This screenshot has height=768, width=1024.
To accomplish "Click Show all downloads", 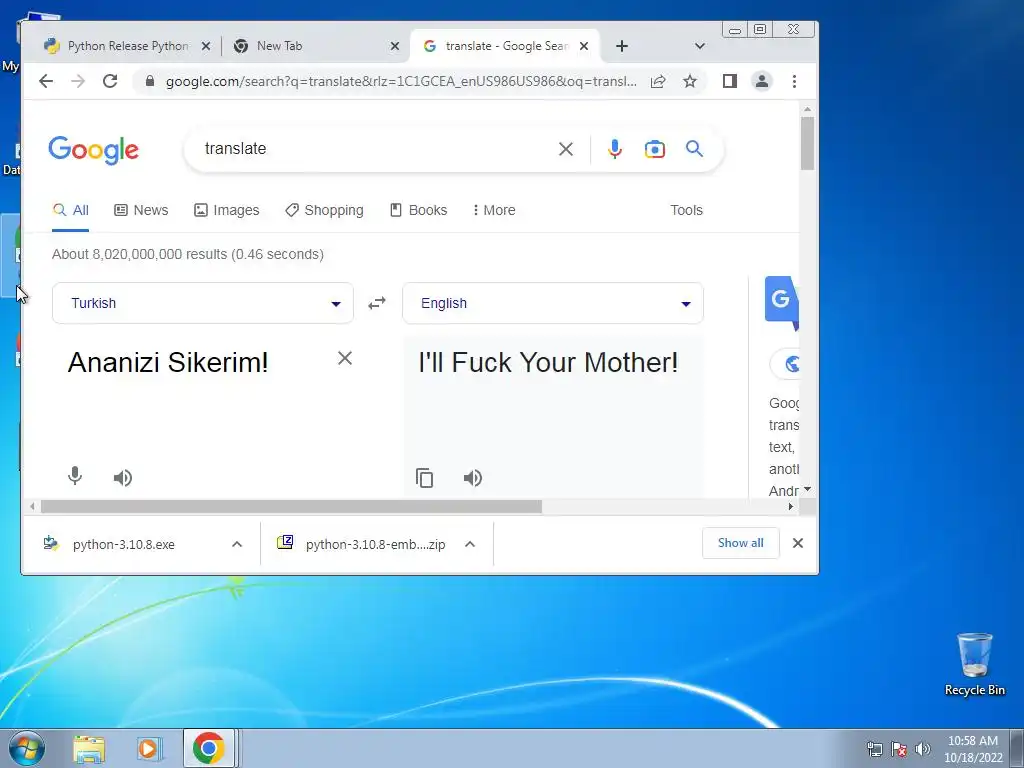I will 741,543.
